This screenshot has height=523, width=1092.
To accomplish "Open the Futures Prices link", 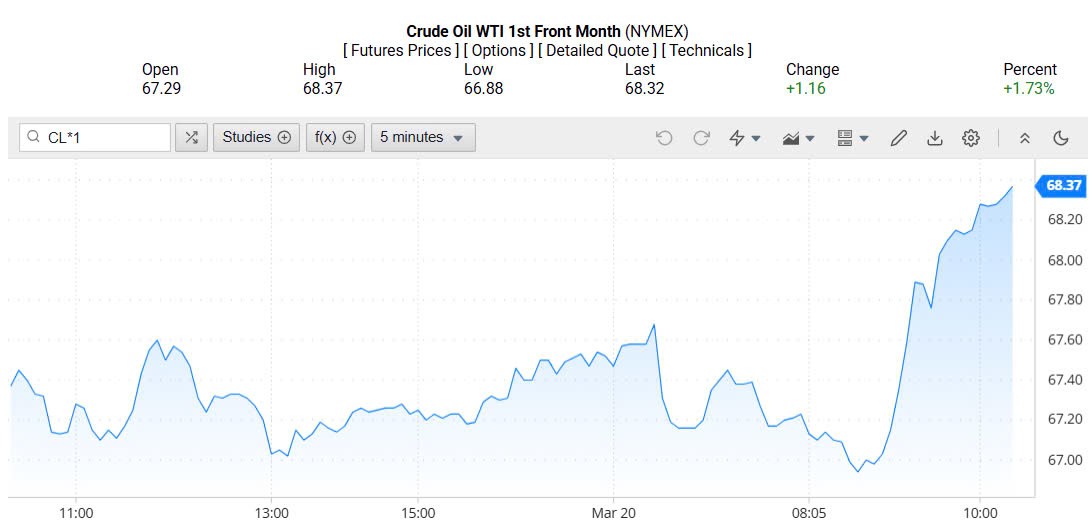I will [400, 50].
